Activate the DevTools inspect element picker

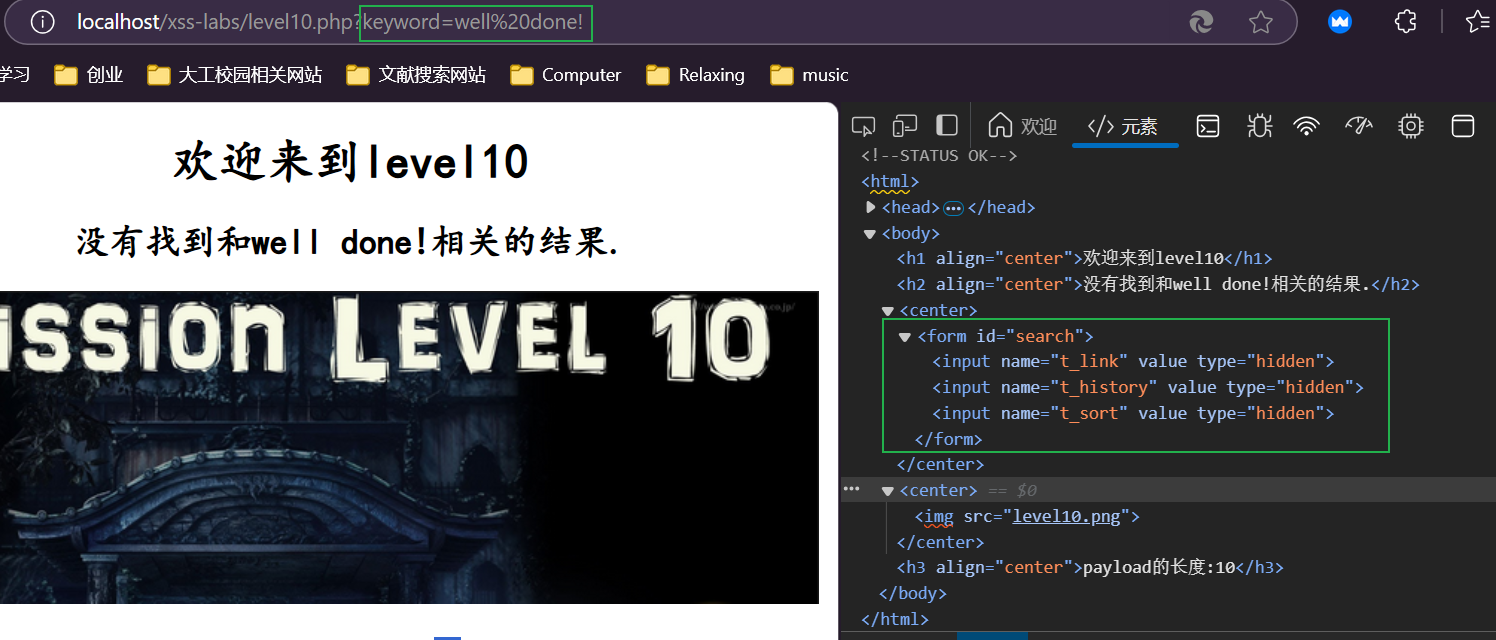(x=863, y=126)
